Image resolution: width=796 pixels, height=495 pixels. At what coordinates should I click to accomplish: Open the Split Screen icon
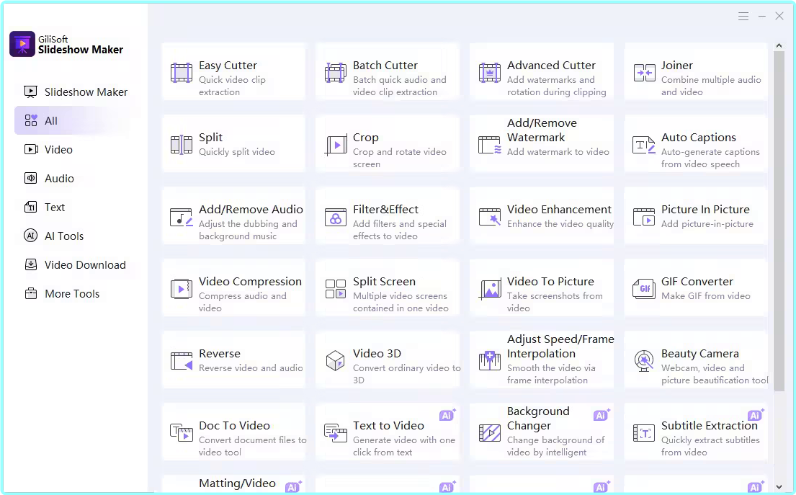click(x=336, y=289)
